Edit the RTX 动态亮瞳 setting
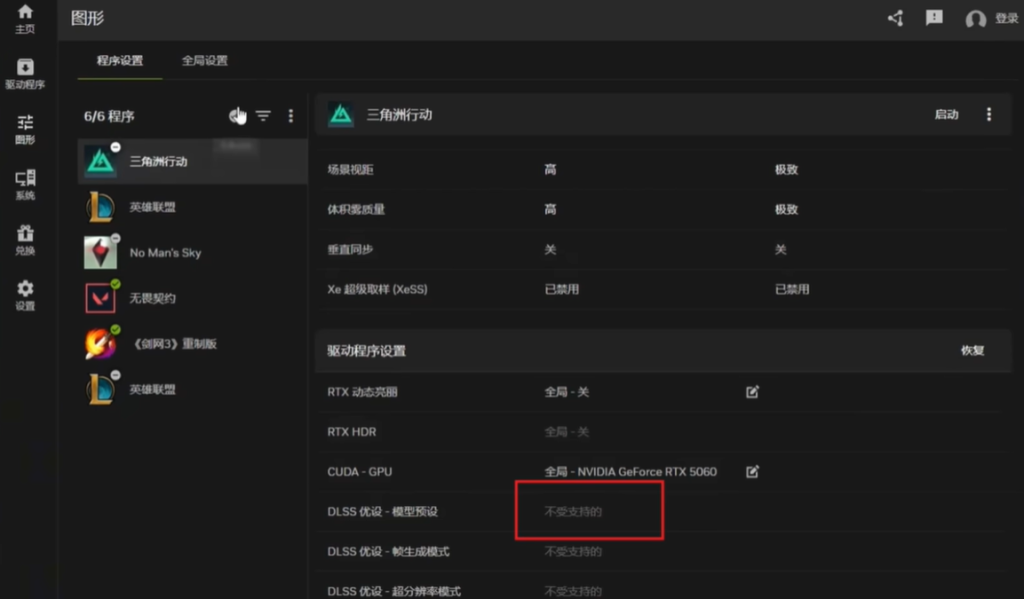 pos(752,392)
